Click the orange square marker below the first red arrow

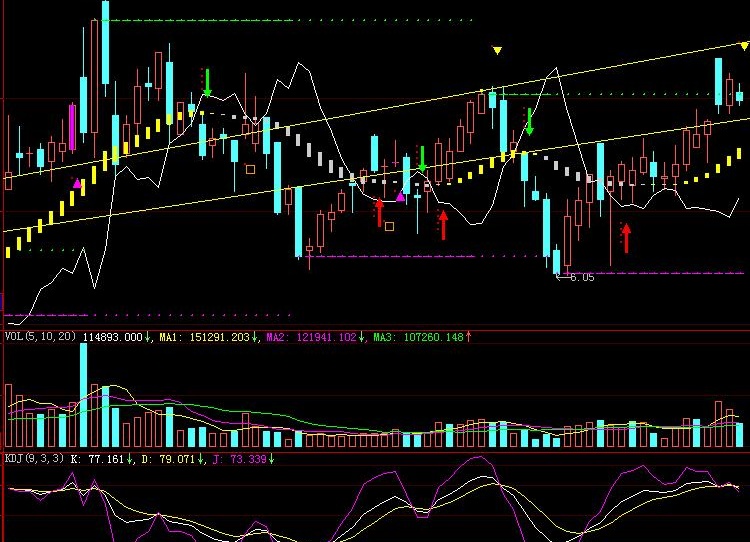[x=389, y=226]
